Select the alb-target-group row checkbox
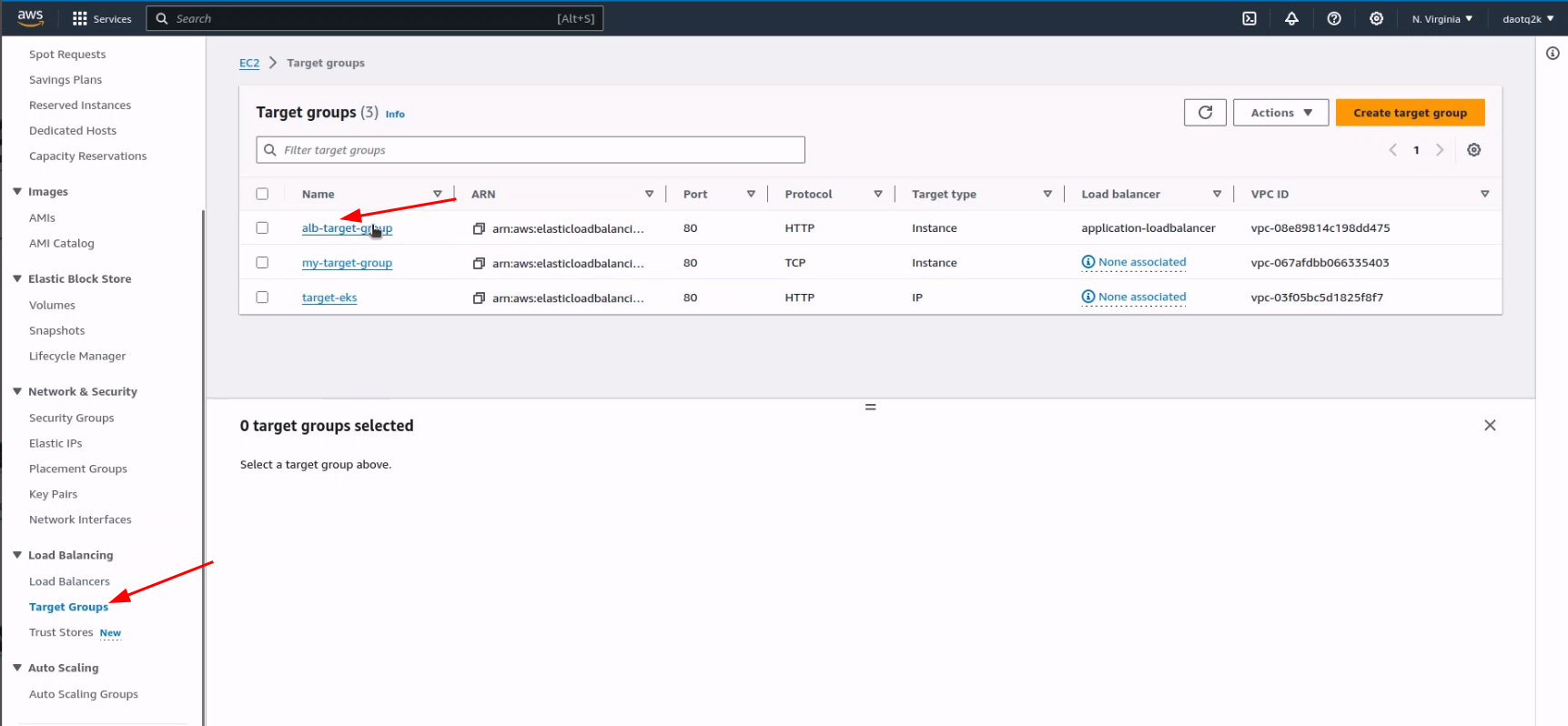Image resolution: width=1568 pixels, height=726 pixels. (x=262, y=228)
